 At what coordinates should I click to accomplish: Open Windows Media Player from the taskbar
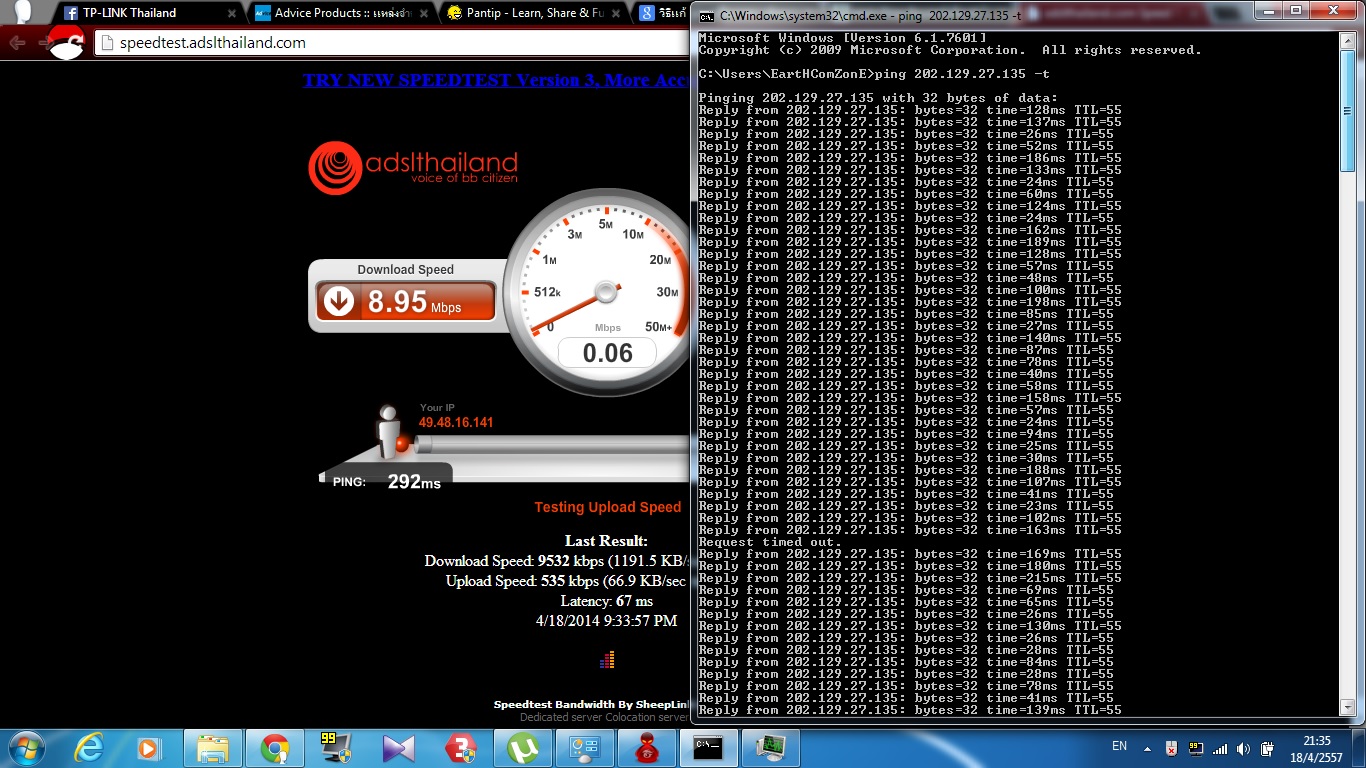coord(148,747)
